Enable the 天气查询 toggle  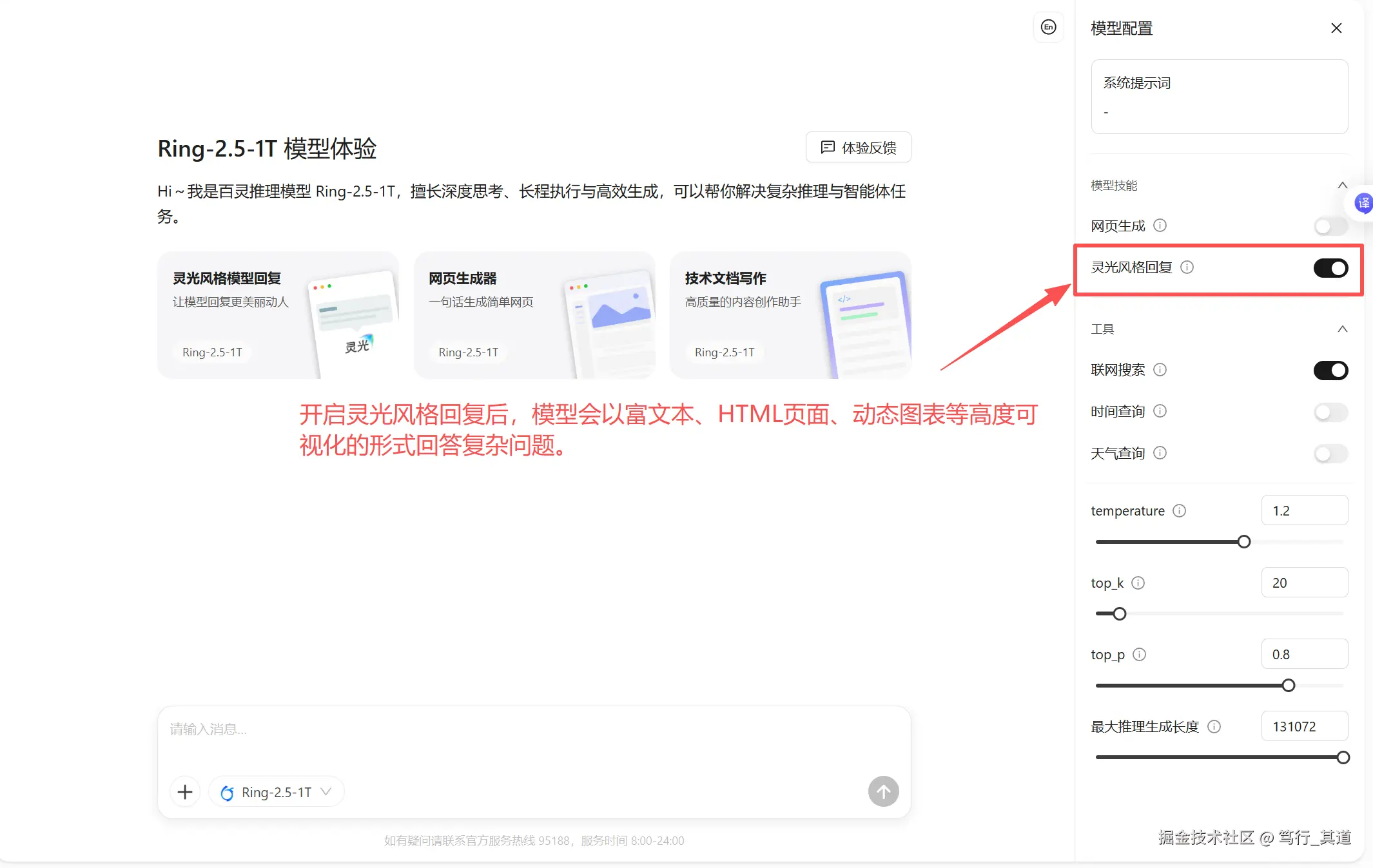tap(1330, 454)
